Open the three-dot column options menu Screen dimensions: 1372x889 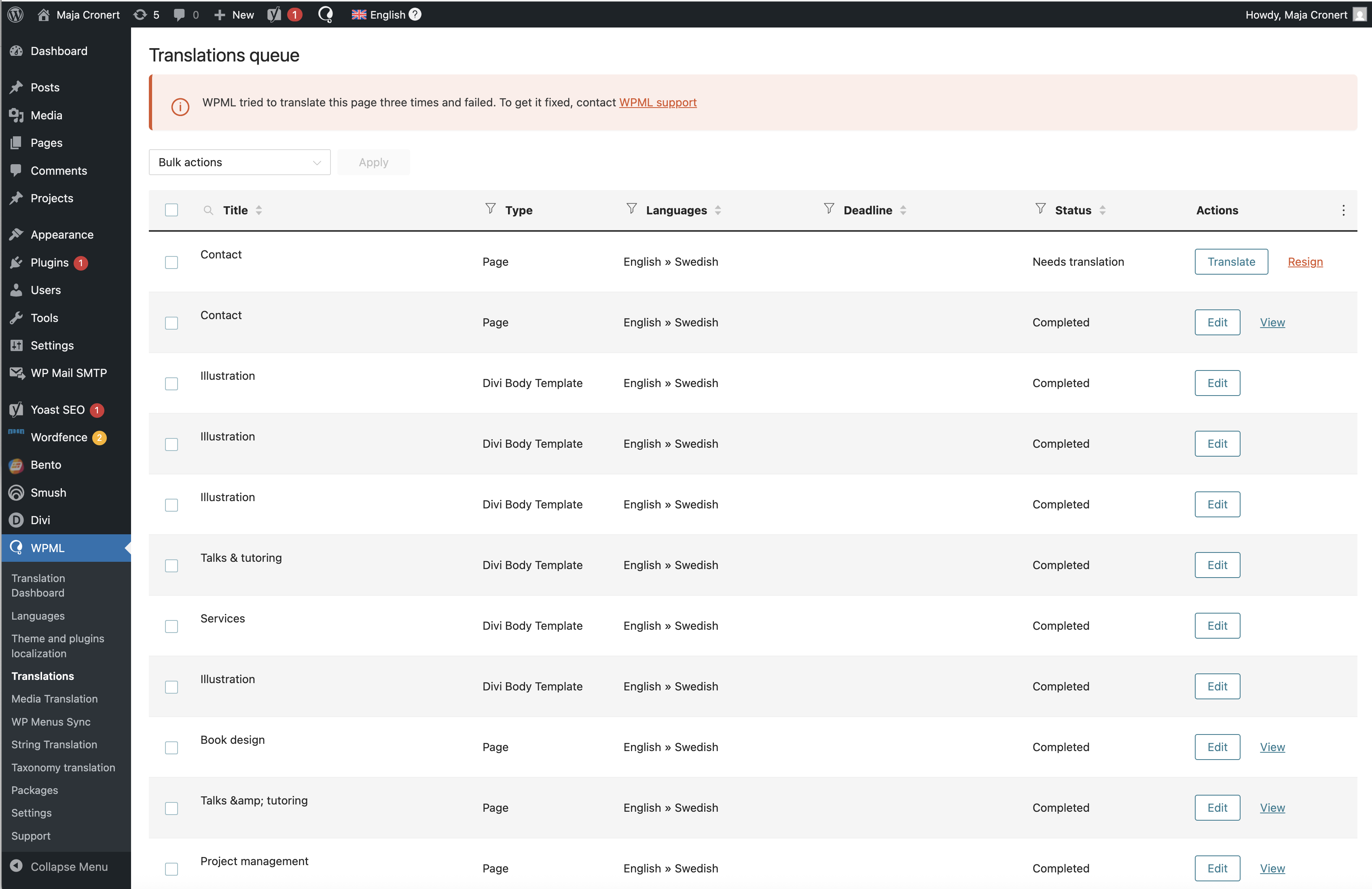pos(1343,210)
